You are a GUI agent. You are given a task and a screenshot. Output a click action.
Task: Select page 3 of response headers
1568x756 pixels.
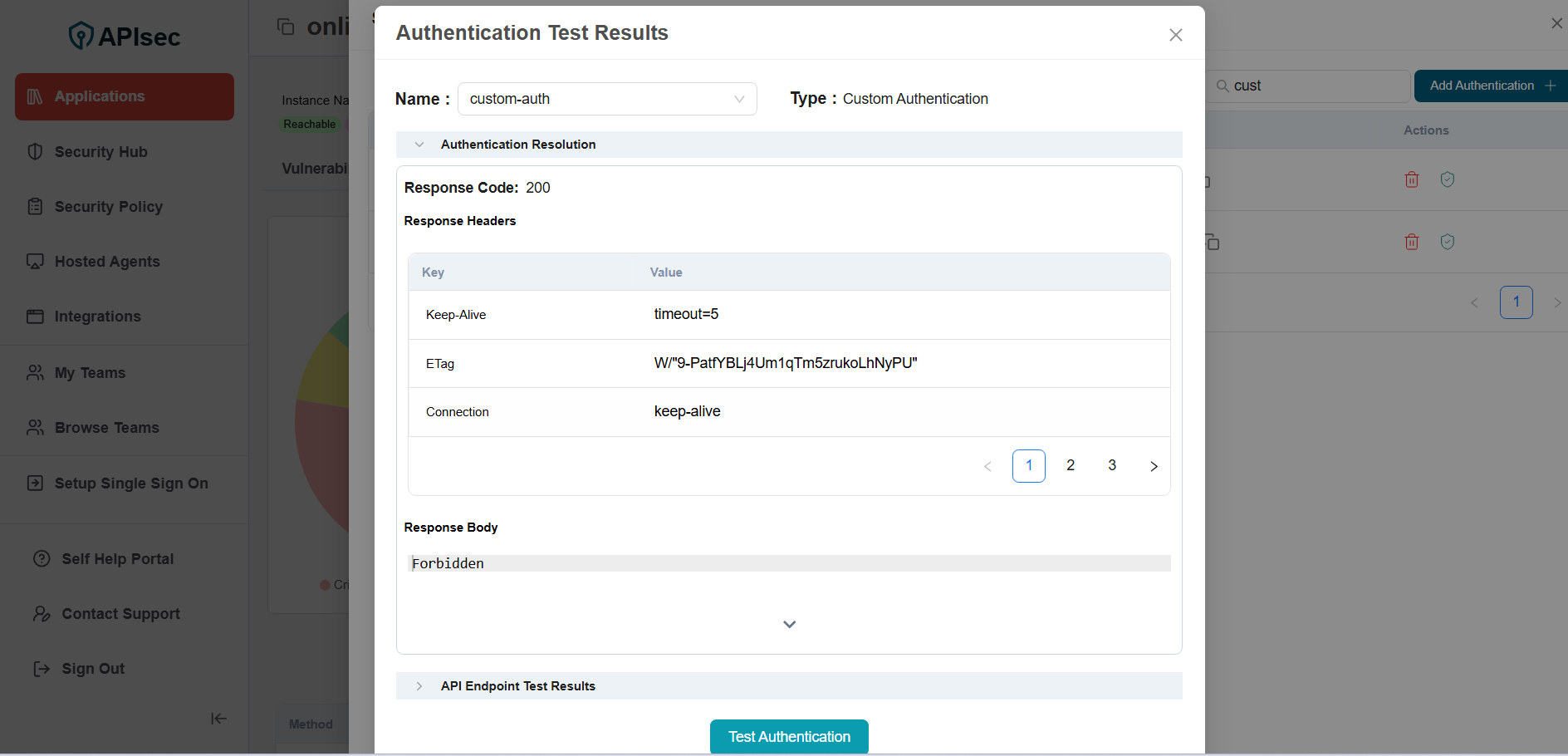[x=1112, y=465]
